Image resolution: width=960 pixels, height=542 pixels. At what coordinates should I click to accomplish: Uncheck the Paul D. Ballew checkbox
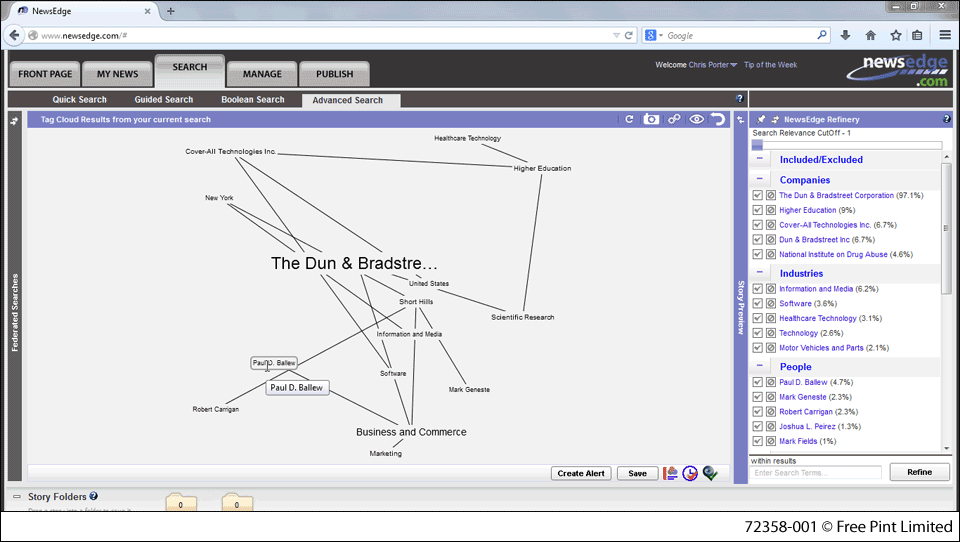coord(757,382)
